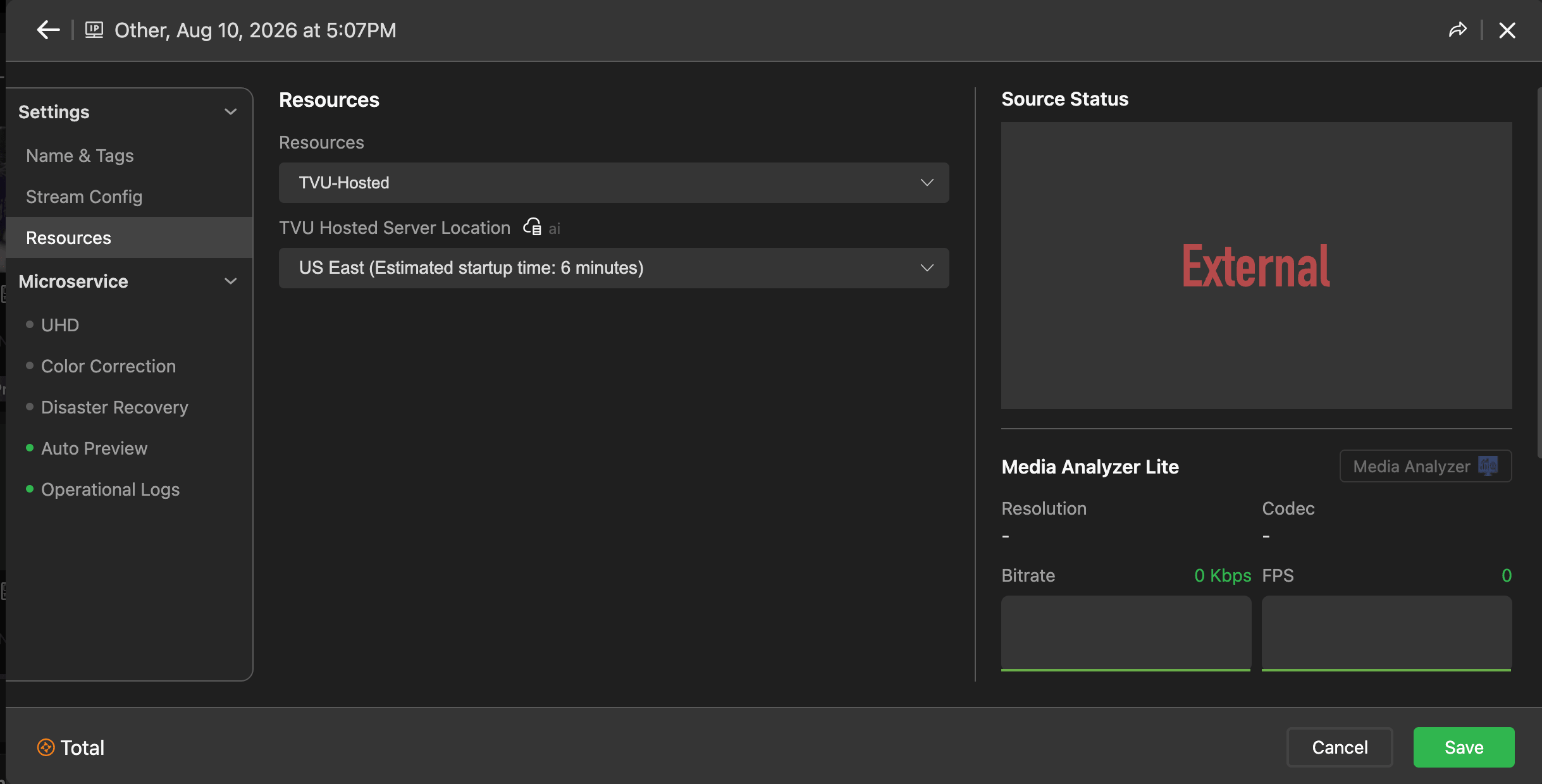
Task: Click the Total label in footer
Action: coord(82,747)
